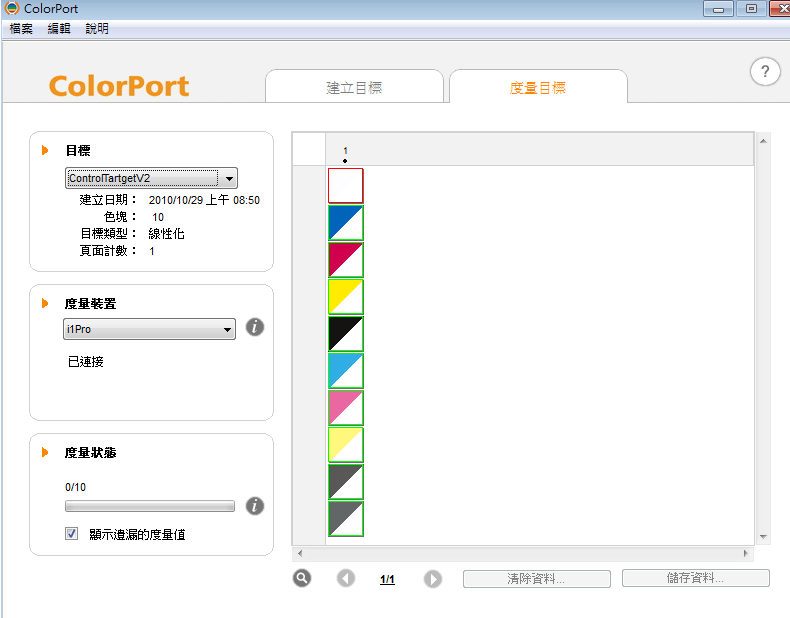
Task: Click the 儲存資料 button
Action: click(696, 578)
